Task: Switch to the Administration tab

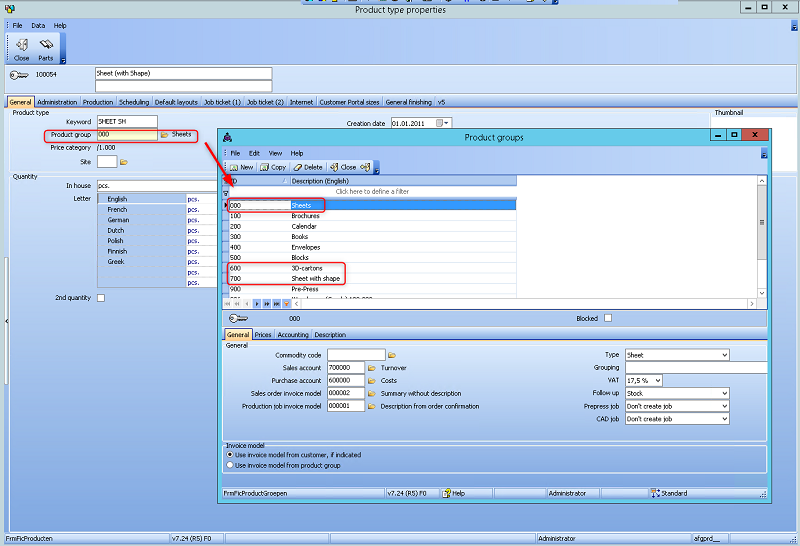Action: tap(57, 102)
